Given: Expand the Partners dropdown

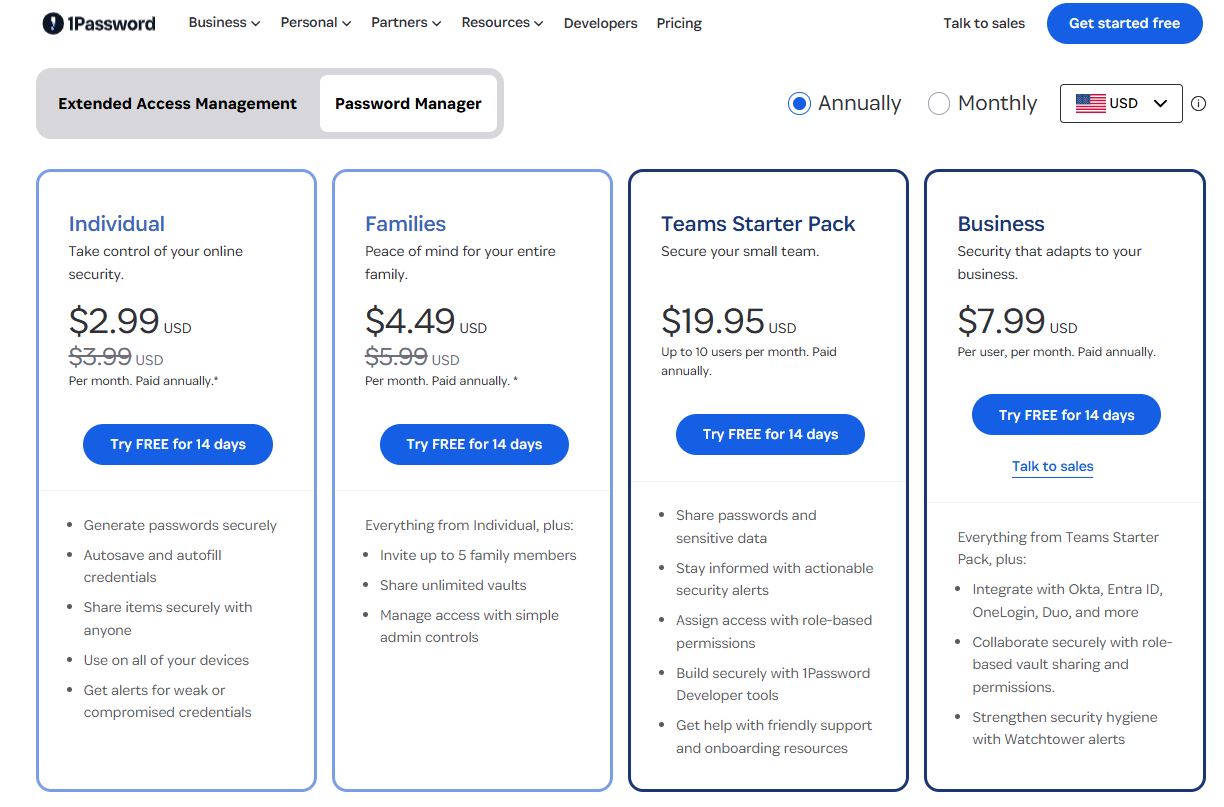Looking at the screenshot, I should tap(404, 22).
